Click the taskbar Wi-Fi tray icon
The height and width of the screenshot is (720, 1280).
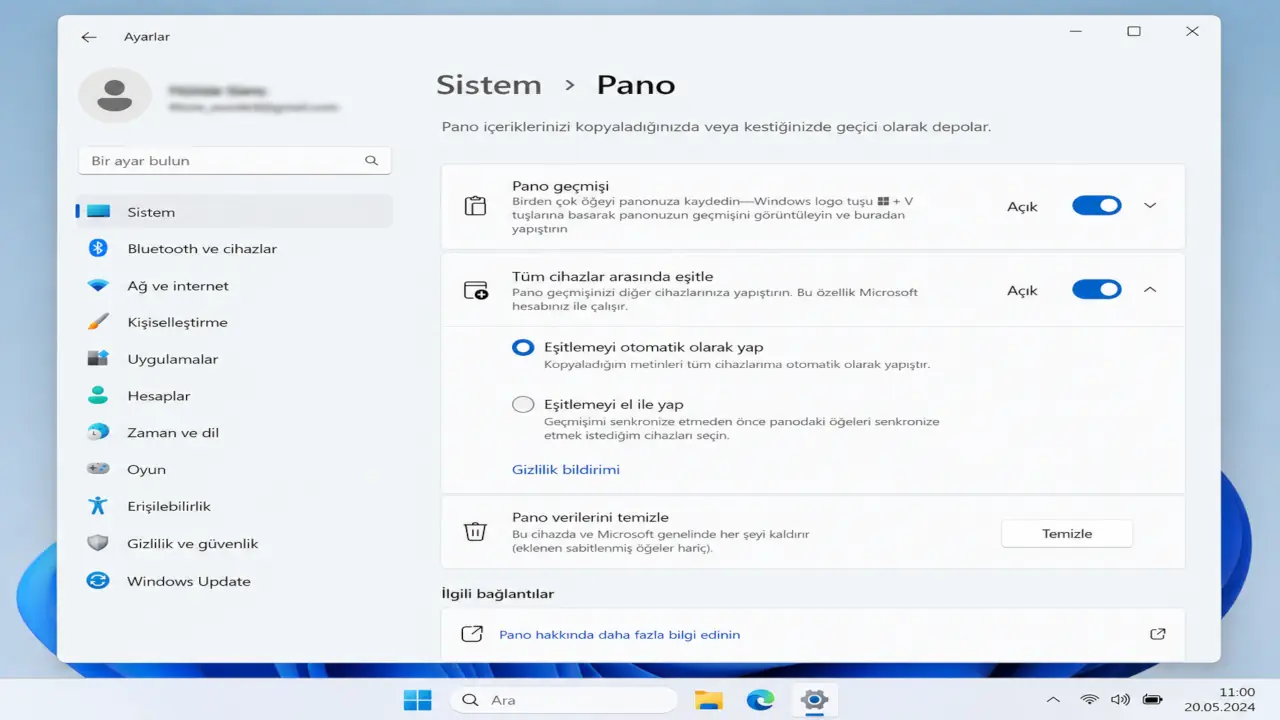coord(1089,700)
